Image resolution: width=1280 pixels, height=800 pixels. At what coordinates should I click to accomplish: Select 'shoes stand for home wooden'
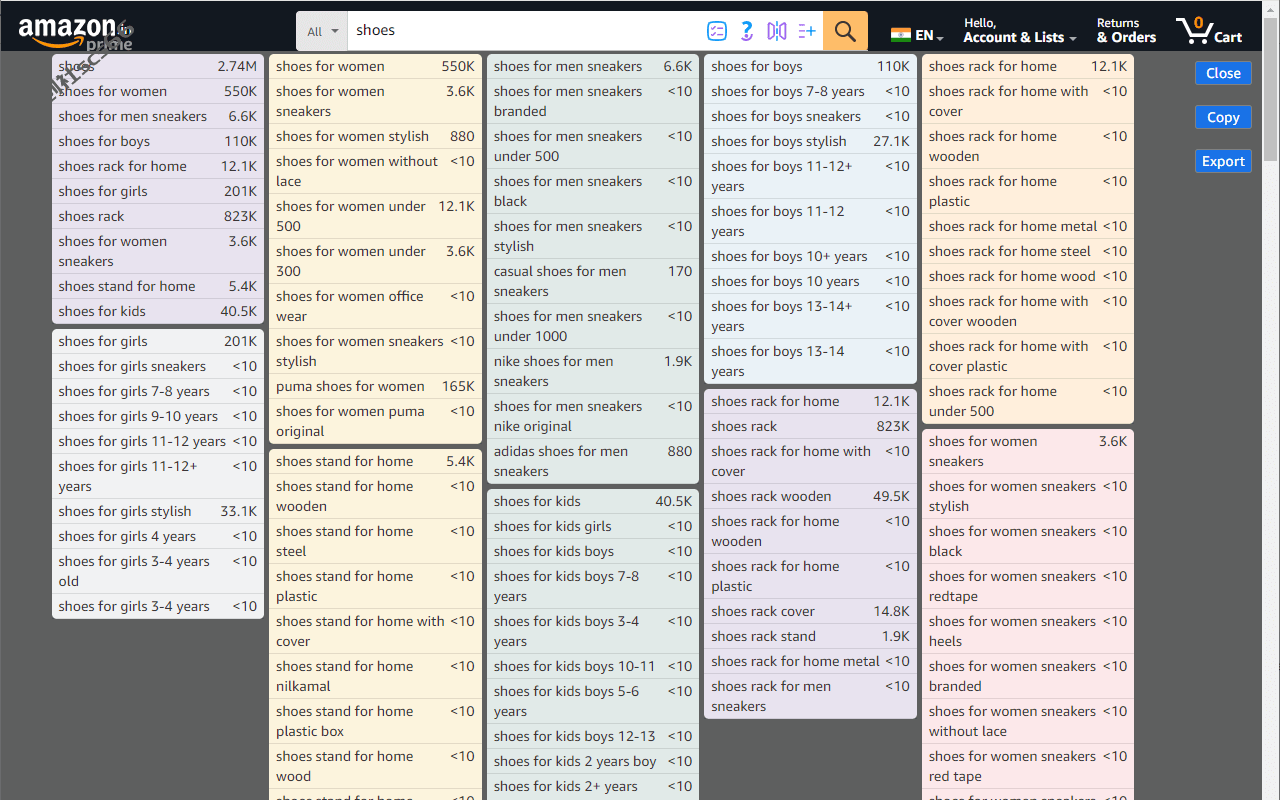[375, 496]
